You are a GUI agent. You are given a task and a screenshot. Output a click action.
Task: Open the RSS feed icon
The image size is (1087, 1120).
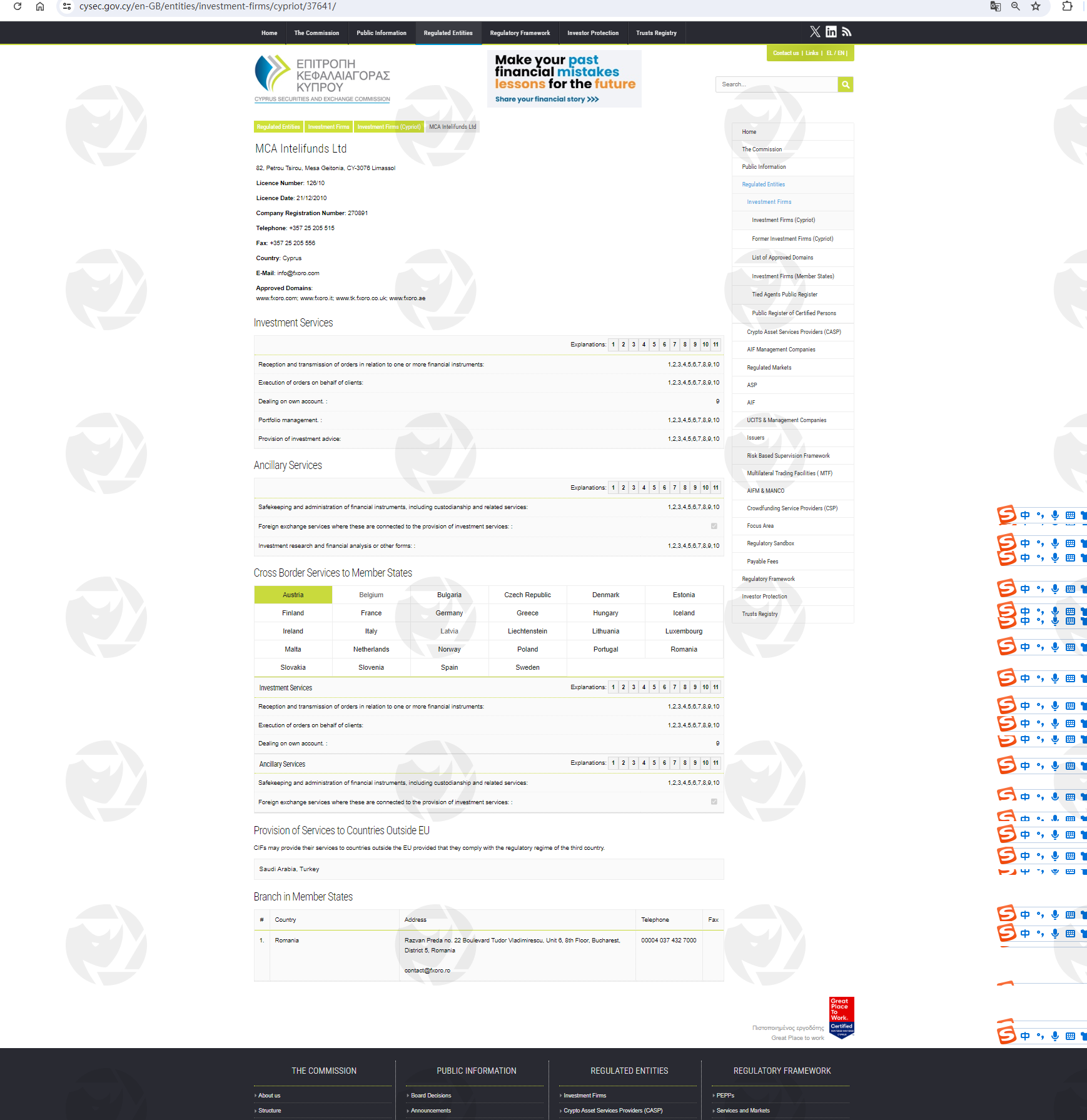tap(846, 32)
